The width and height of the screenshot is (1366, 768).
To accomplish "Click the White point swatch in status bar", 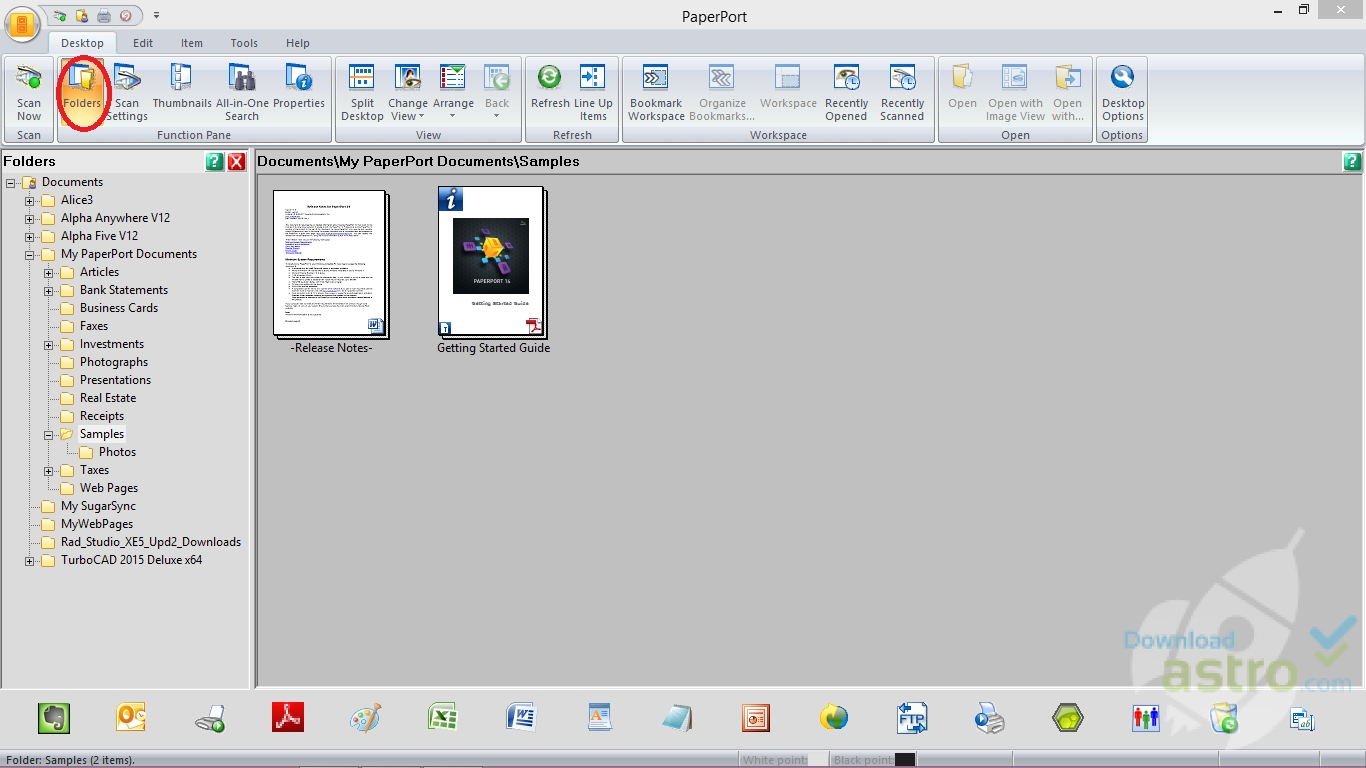I will tap(817, 760).
